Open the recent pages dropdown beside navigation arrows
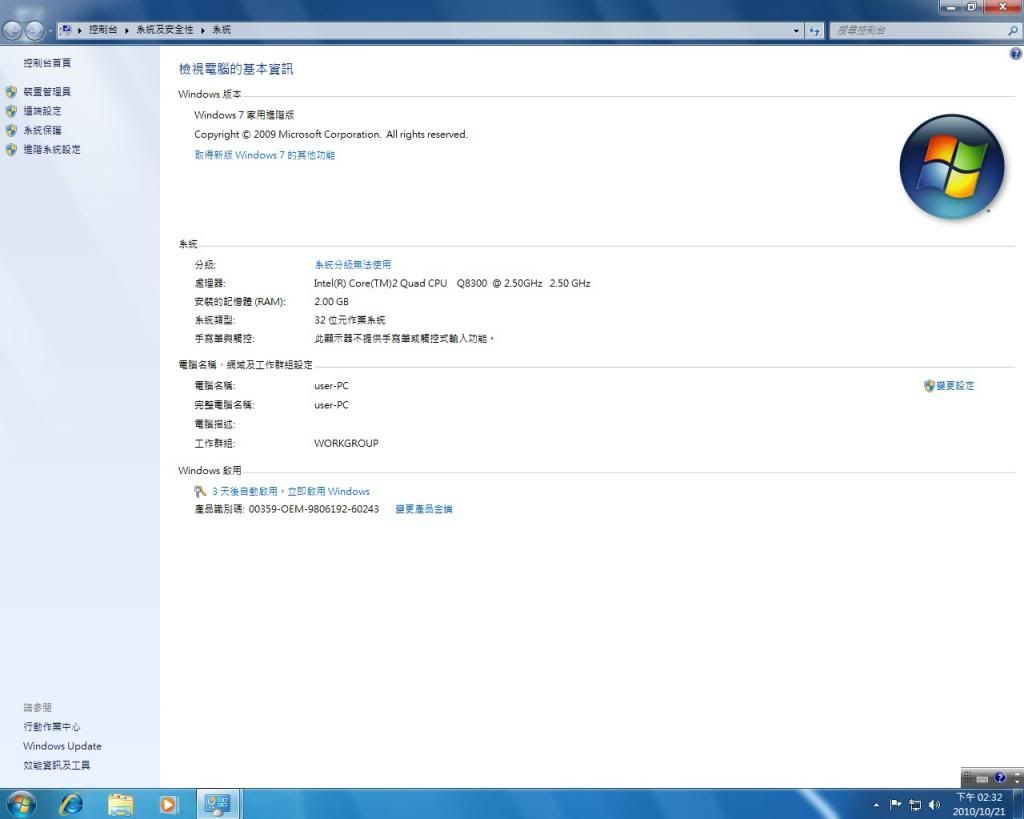 click(50, 31)
